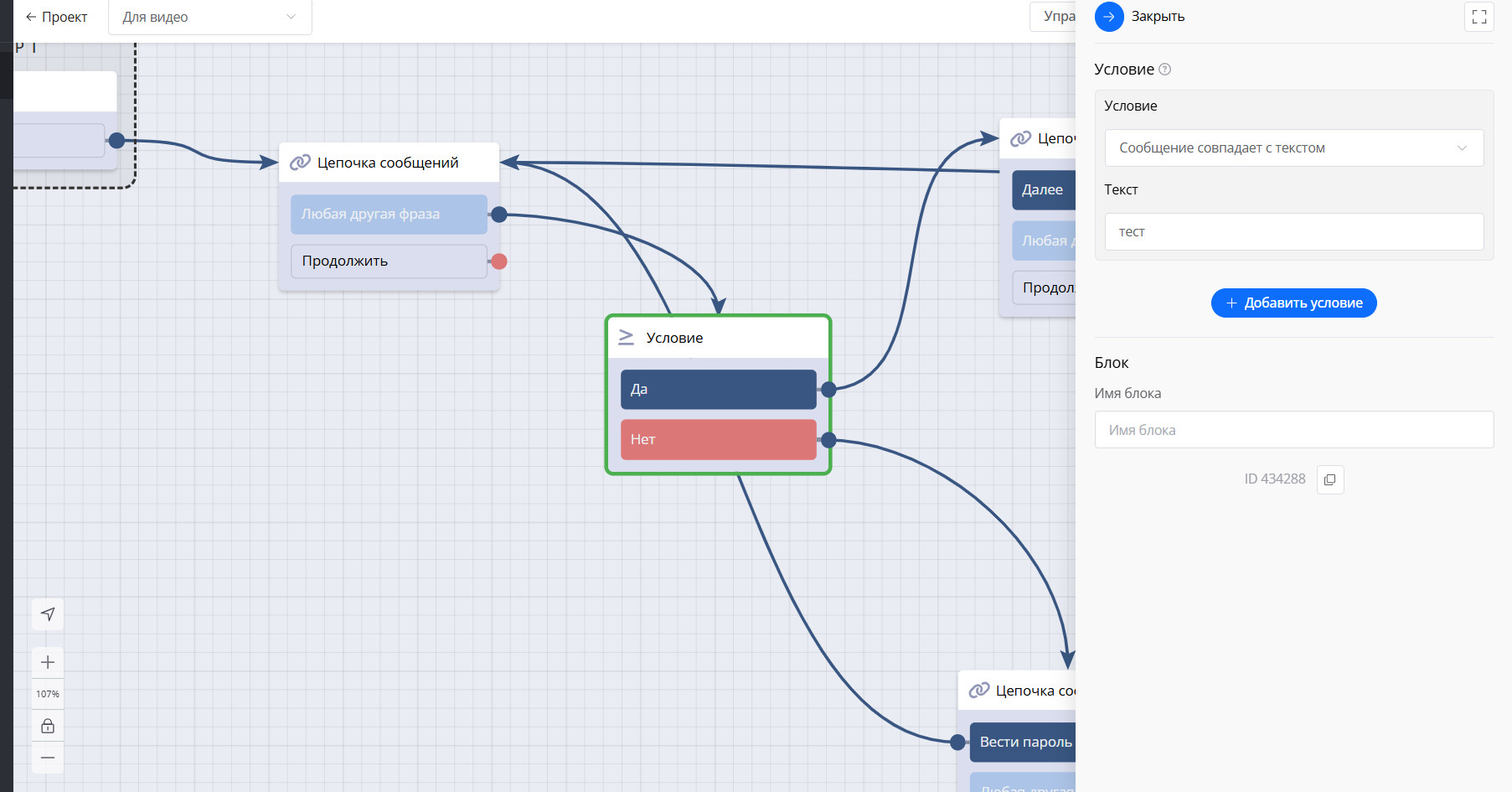Expand the panel to fullscreen

click(x=1478, y=17)
